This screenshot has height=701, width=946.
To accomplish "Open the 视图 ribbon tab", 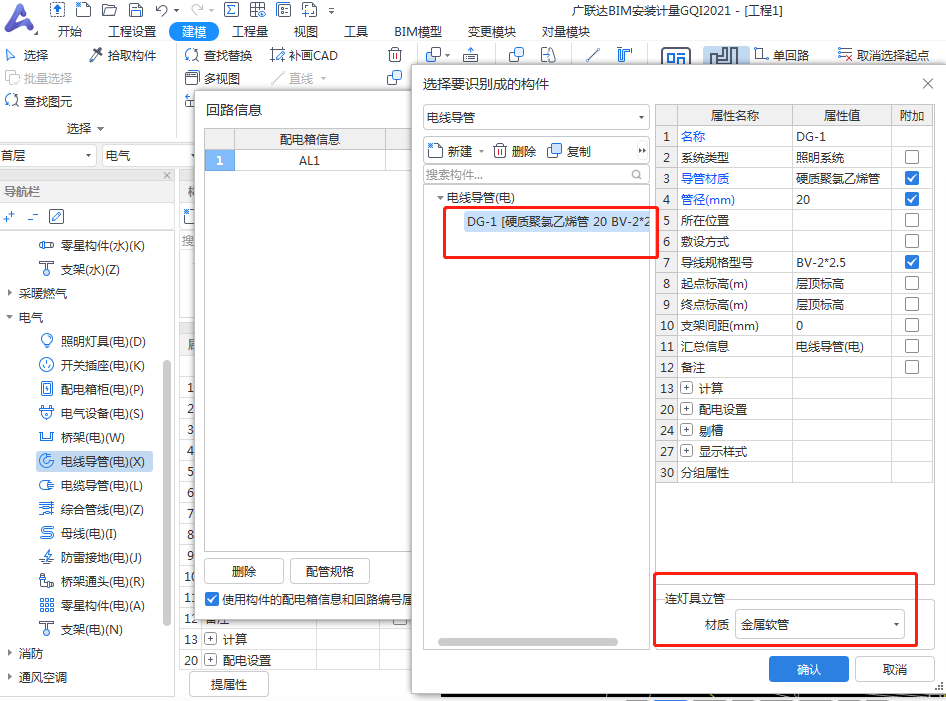I will [305, 31].
